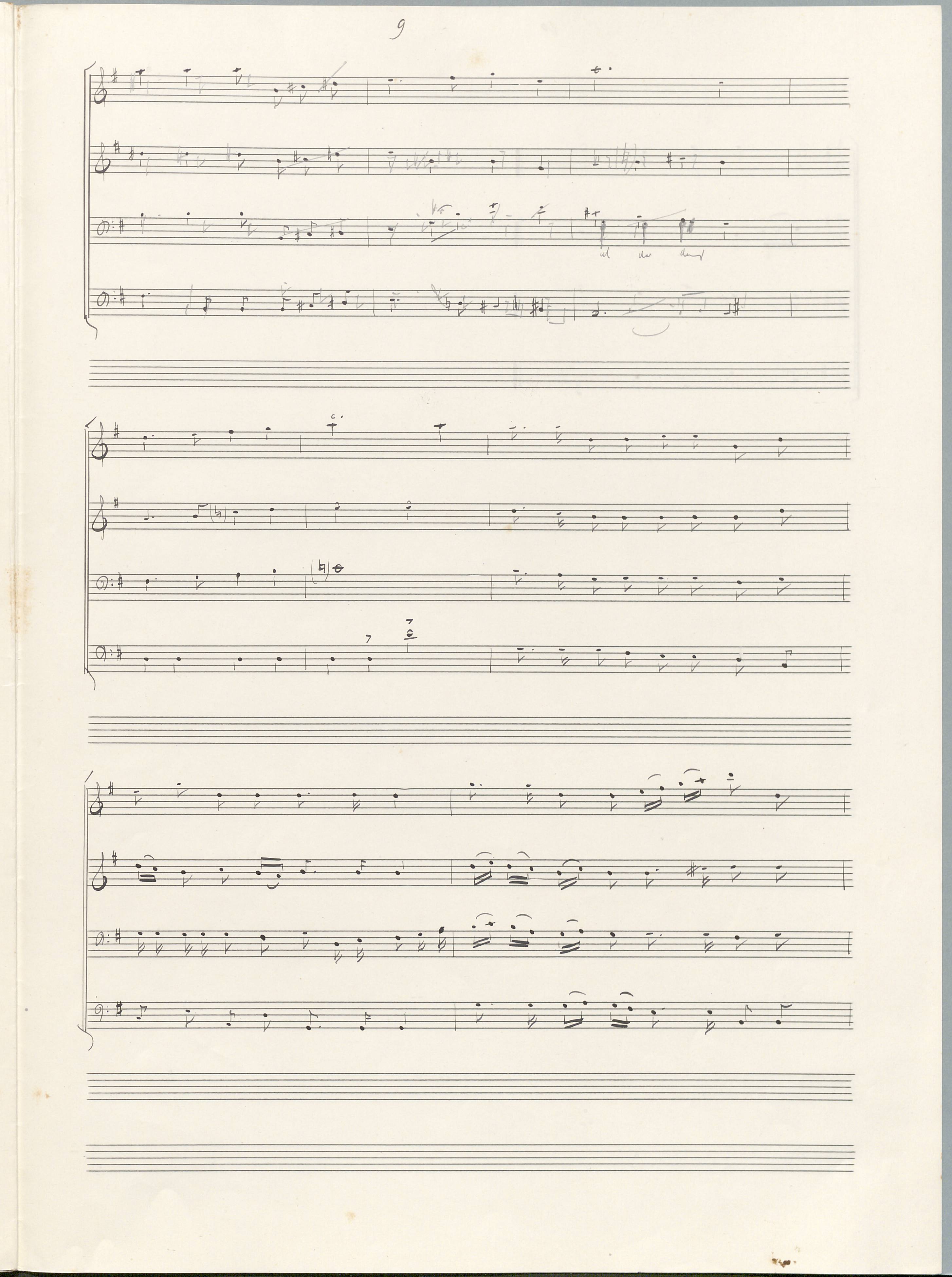Click the pencil slur beneath the first system's bottom staff
The height and width of the screenshot is (1277, 952).
[x=650, y=329]
